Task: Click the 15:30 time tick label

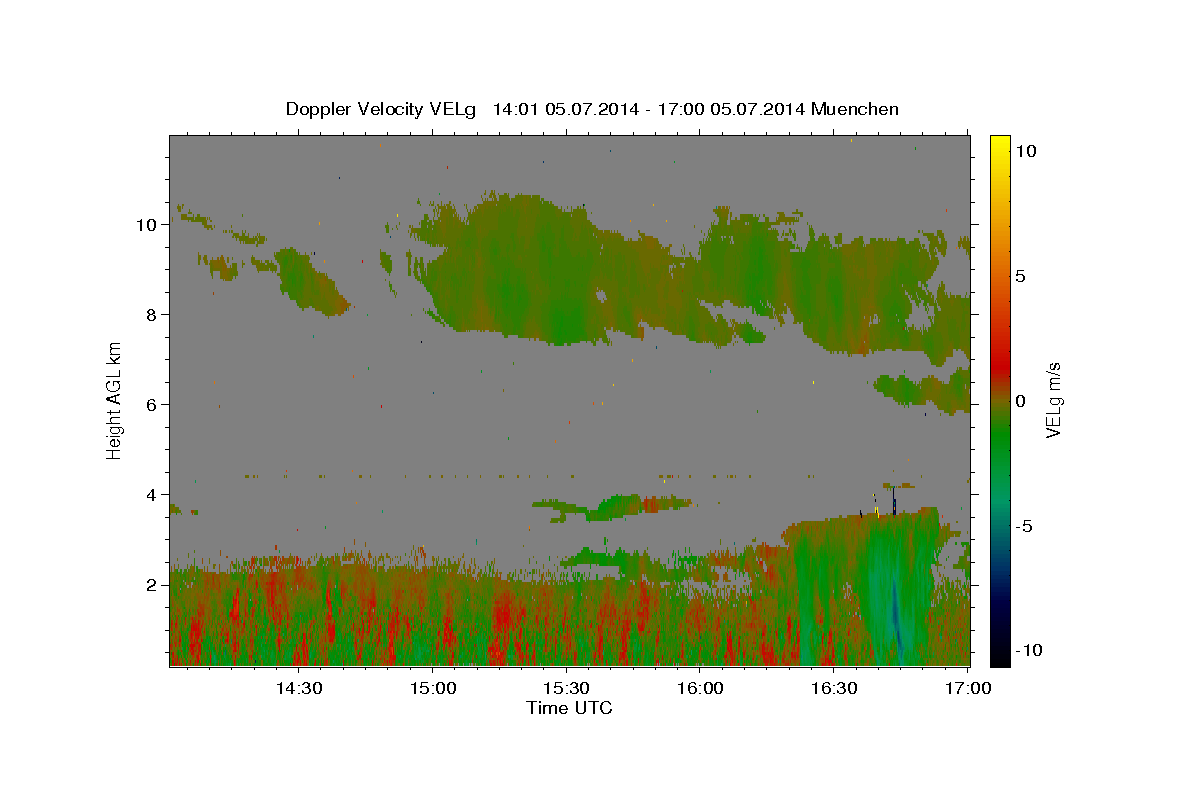Action: click(x=566, y=688)
